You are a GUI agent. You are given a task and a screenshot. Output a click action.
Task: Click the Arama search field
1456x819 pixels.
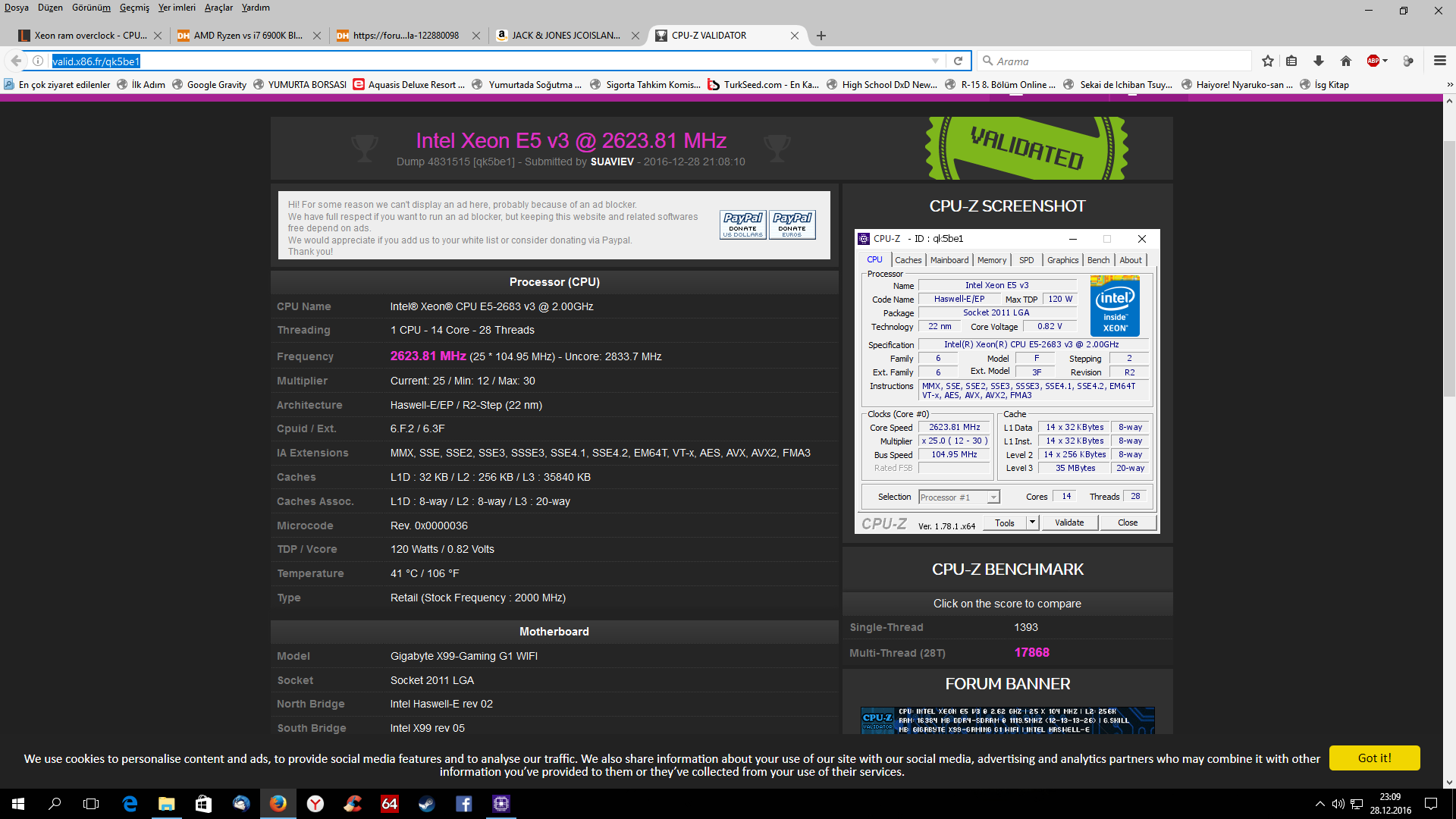pyautogui.click(x=1114, y=61)
